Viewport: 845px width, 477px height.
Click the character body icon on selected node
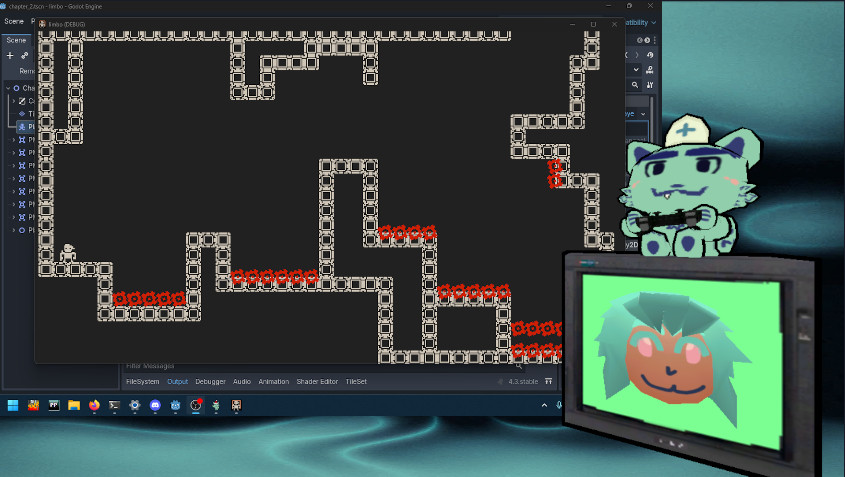coord(22,127)
